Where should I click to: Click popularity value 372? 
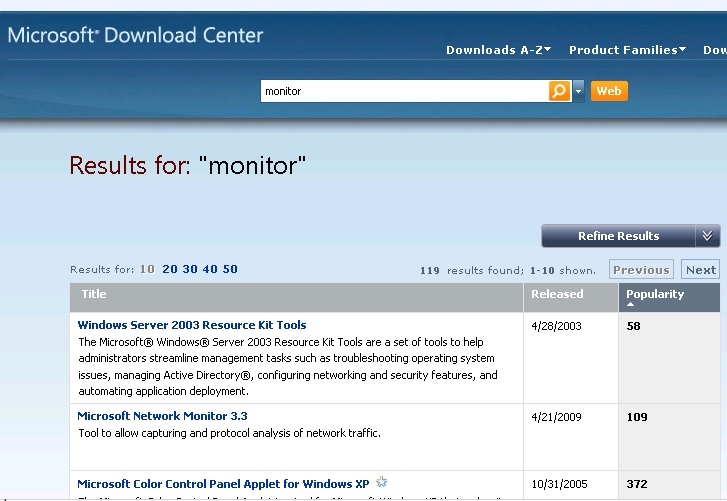pos(637,484)
